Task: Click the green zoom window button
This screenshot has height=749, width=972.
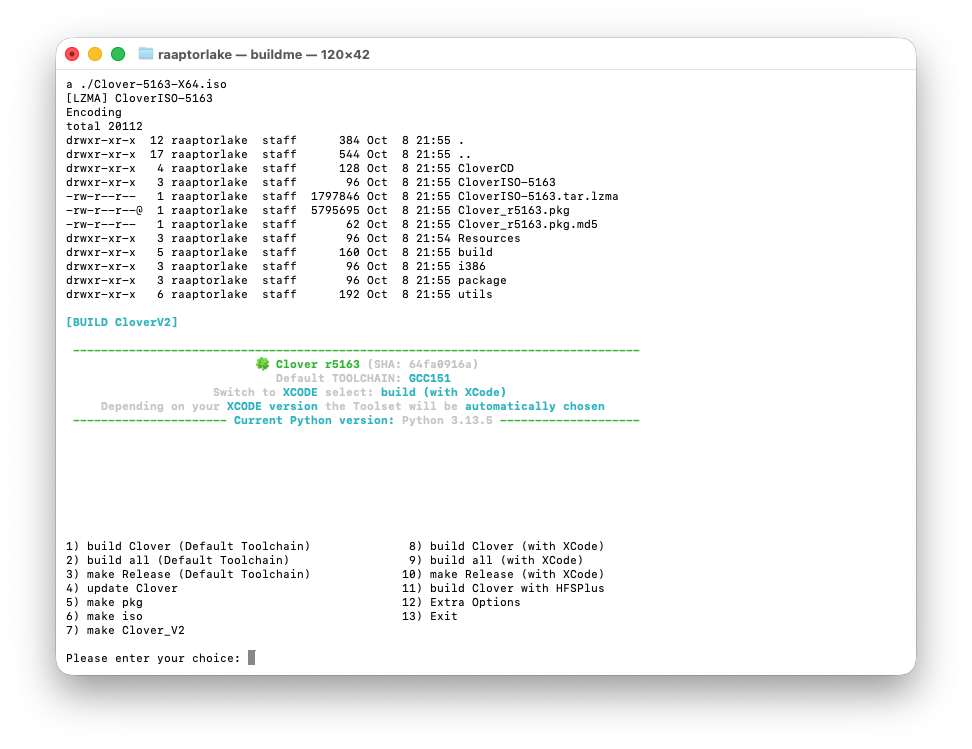Action: 118,55
